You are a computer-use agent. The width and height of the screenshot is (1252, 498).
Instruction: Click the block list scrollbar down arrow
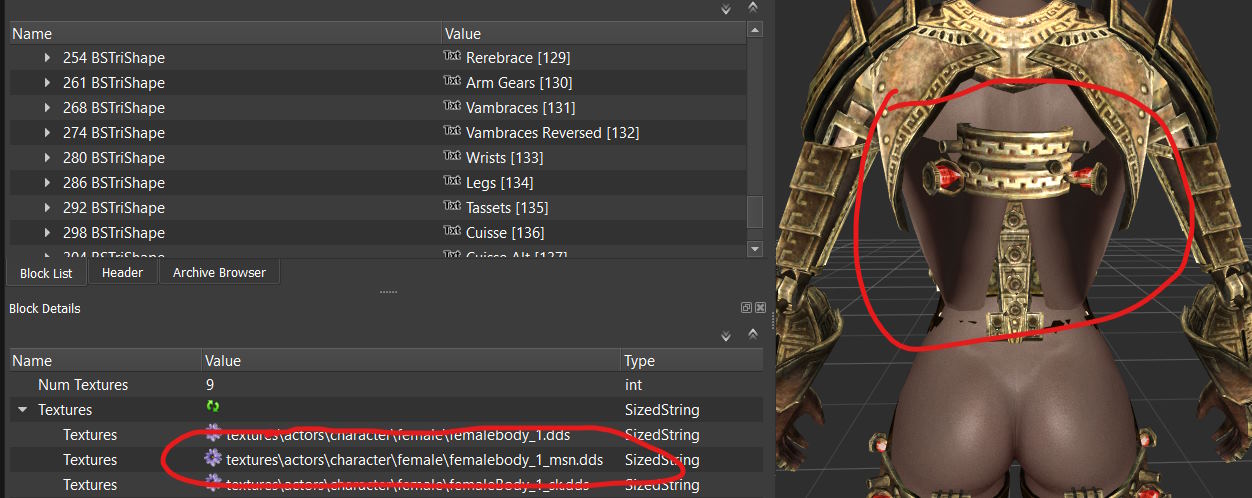point(755,249)
